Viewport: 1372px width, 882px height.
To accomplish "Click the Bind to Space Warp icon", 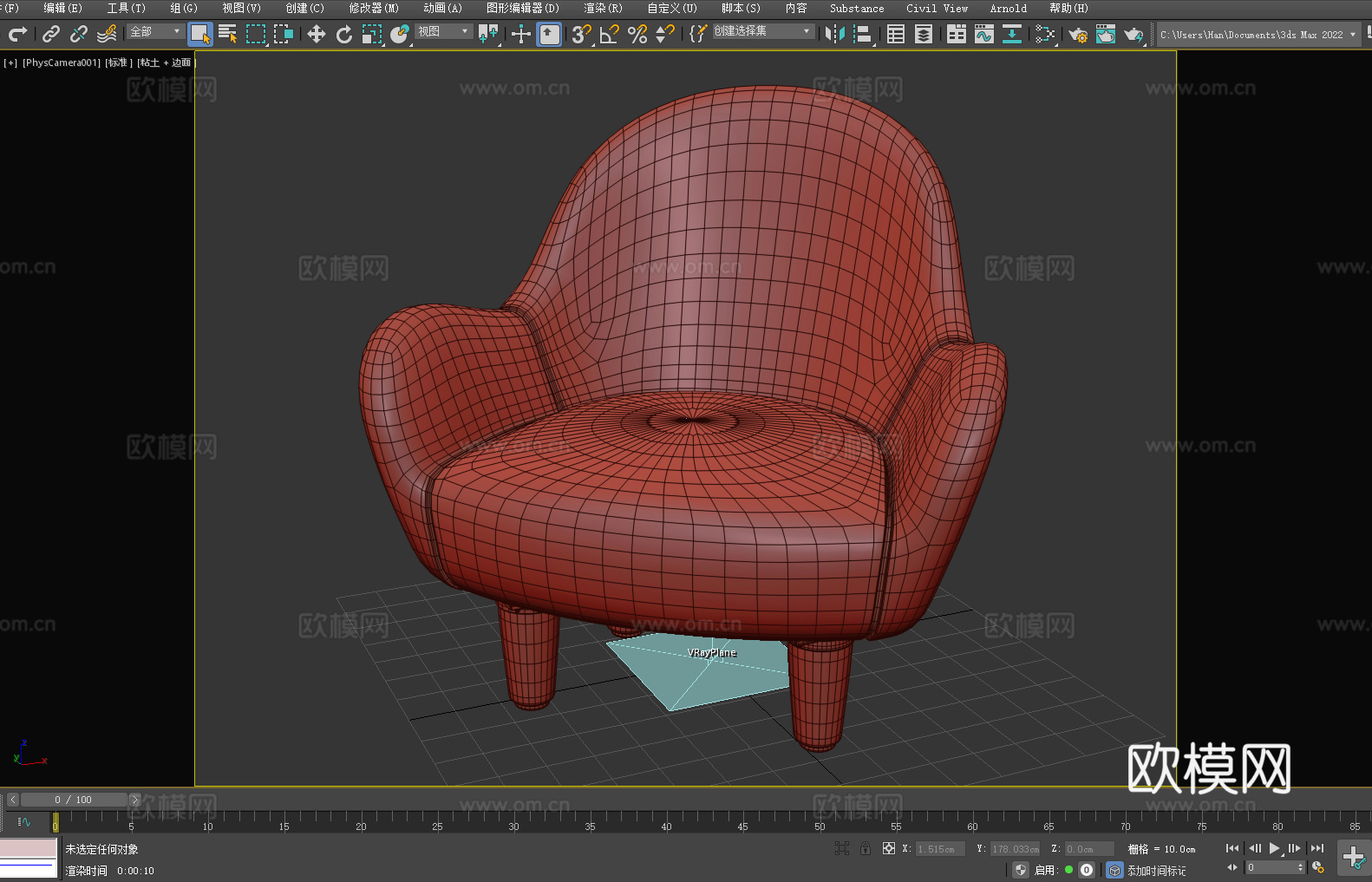I will point(107,34).
